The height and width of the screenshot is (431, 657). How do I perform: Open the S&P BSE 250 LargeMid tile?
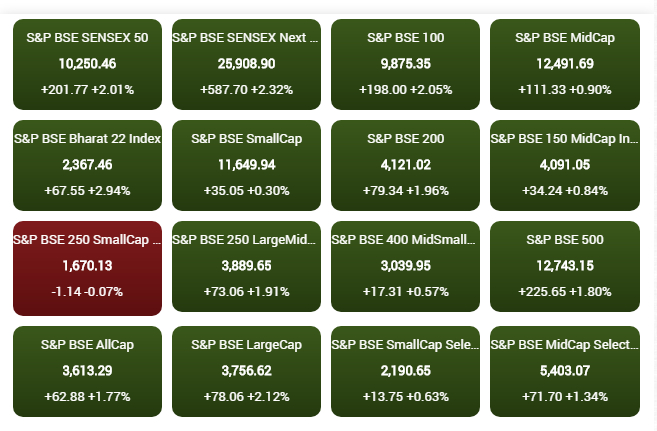(x=246, y=267)
